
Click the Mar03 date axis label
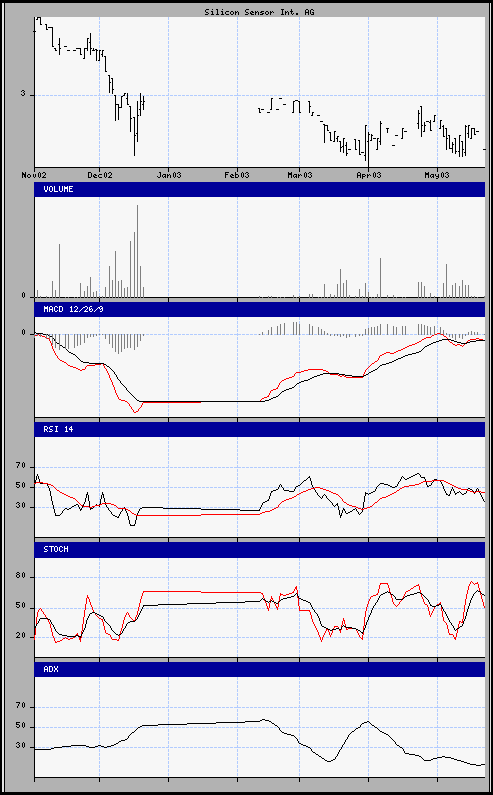pyautogui.click(x=300, y=175)
